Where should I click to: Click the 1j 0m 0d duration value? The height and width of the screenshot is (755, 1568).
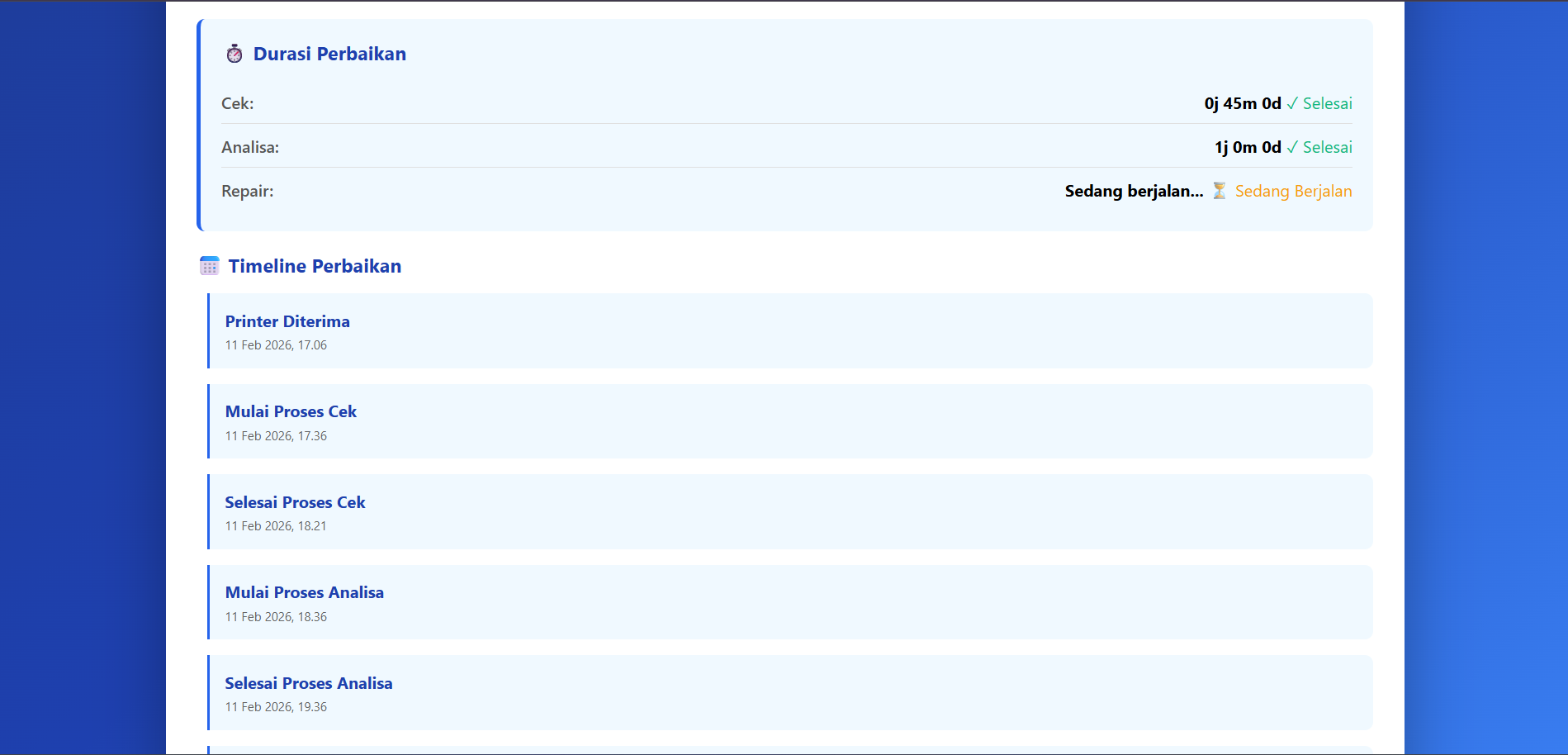pos(1247,148)
